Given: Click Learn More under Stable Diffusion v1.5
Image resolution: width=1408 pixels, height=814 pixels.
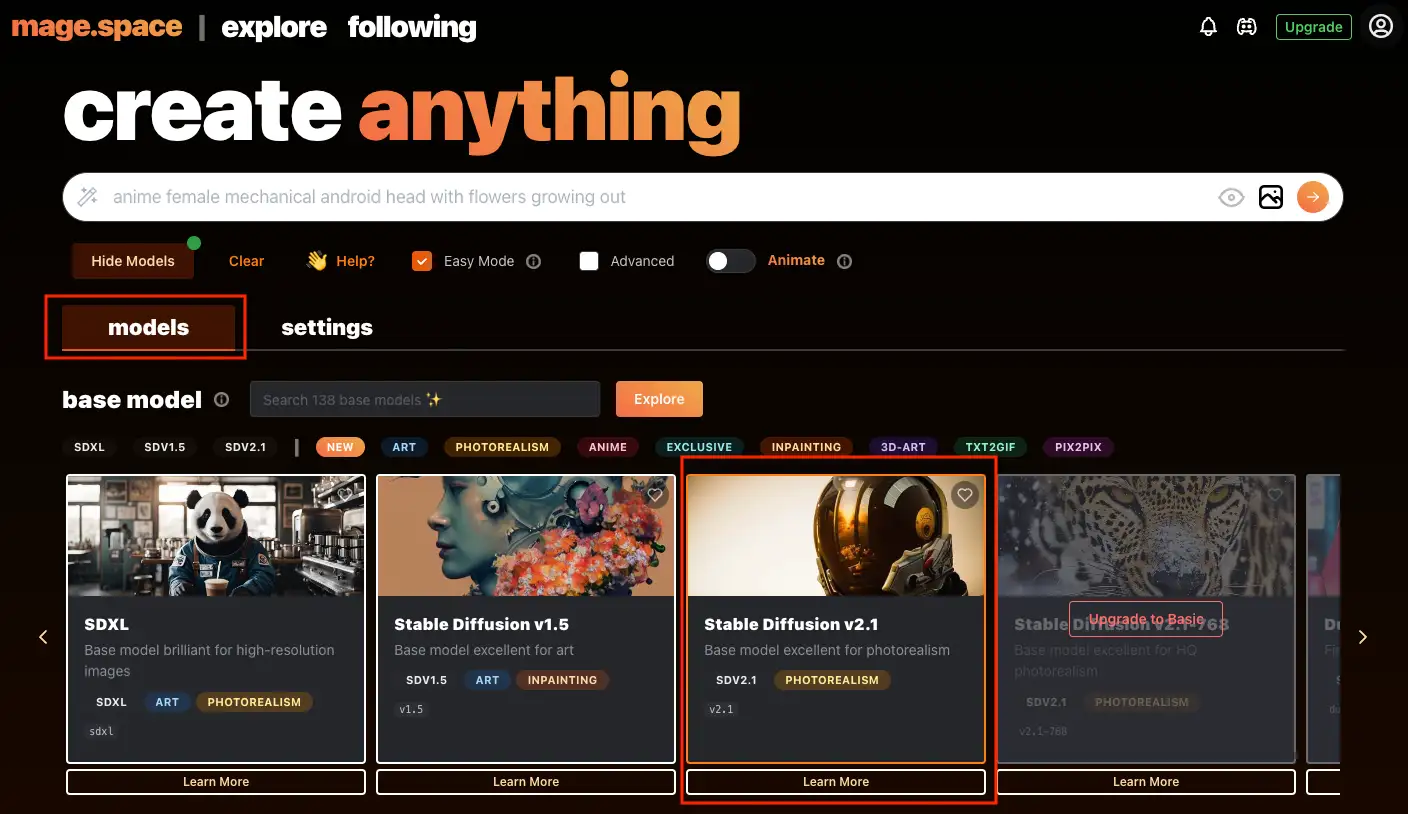Looking at the screenshot, I should pyautogui.click(x=526, y=782).
